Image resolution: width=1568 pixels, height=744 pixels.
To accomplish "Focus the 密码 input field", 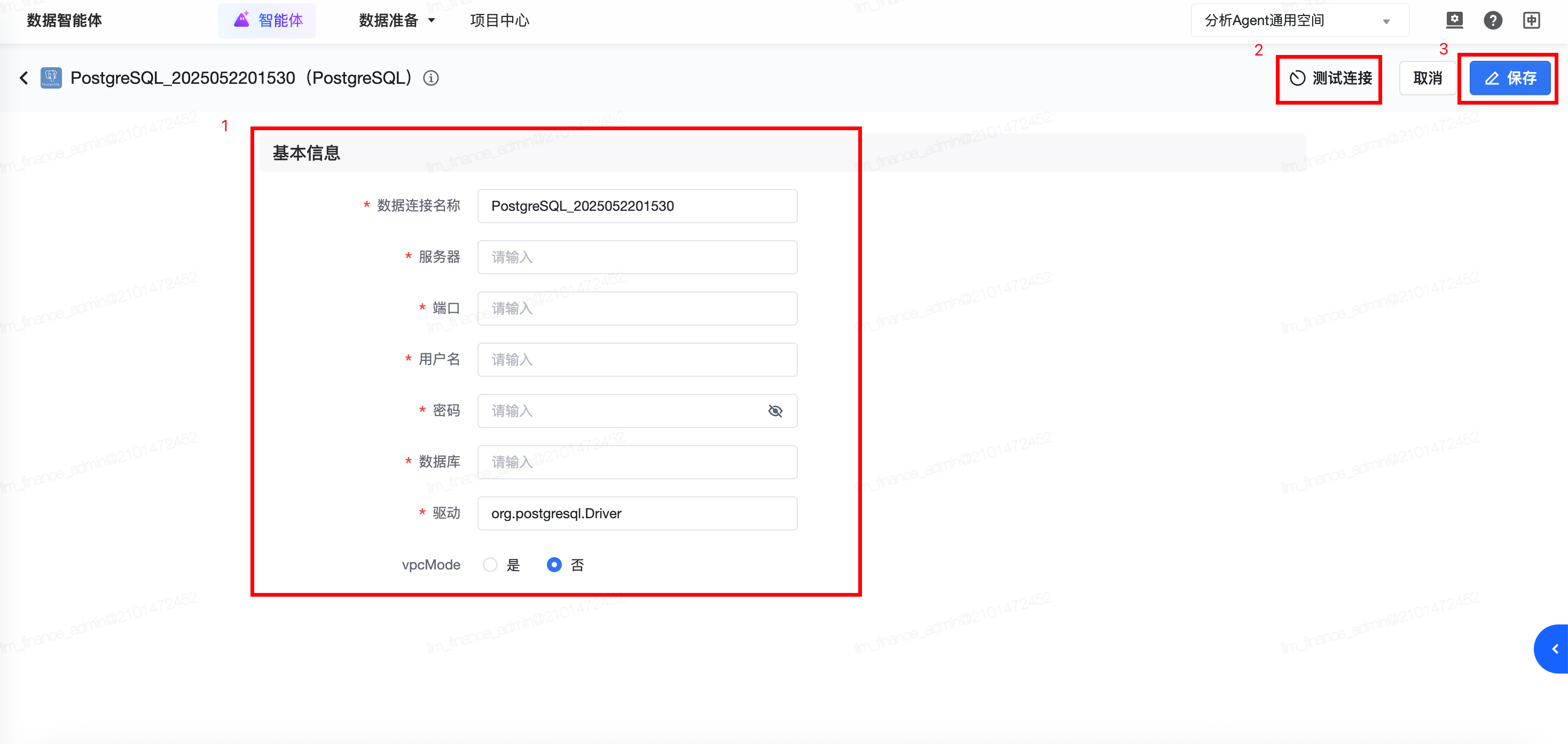I will [637, 410].
